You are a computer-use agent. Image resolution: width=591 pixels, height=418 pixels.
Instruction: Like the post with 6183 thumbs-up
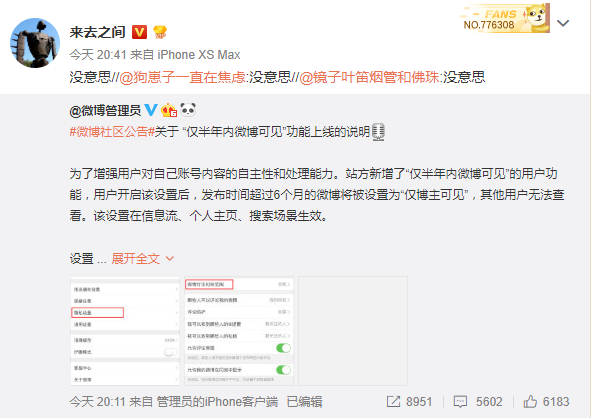[530, 402]
